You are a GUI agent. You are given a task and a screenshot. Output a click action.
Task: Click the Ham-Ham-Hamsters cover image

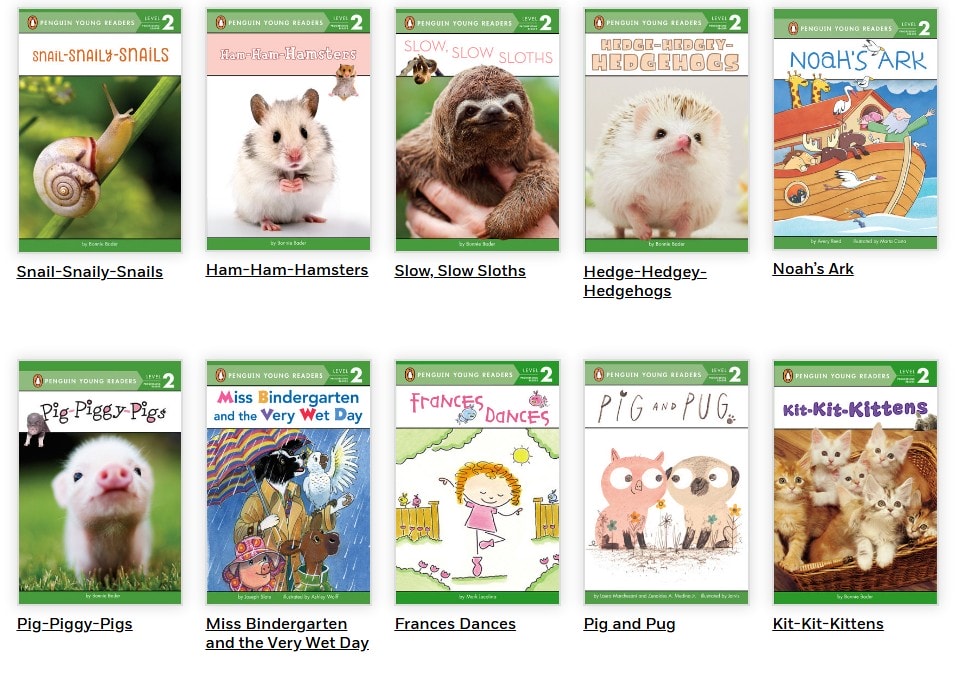[289, 129]
